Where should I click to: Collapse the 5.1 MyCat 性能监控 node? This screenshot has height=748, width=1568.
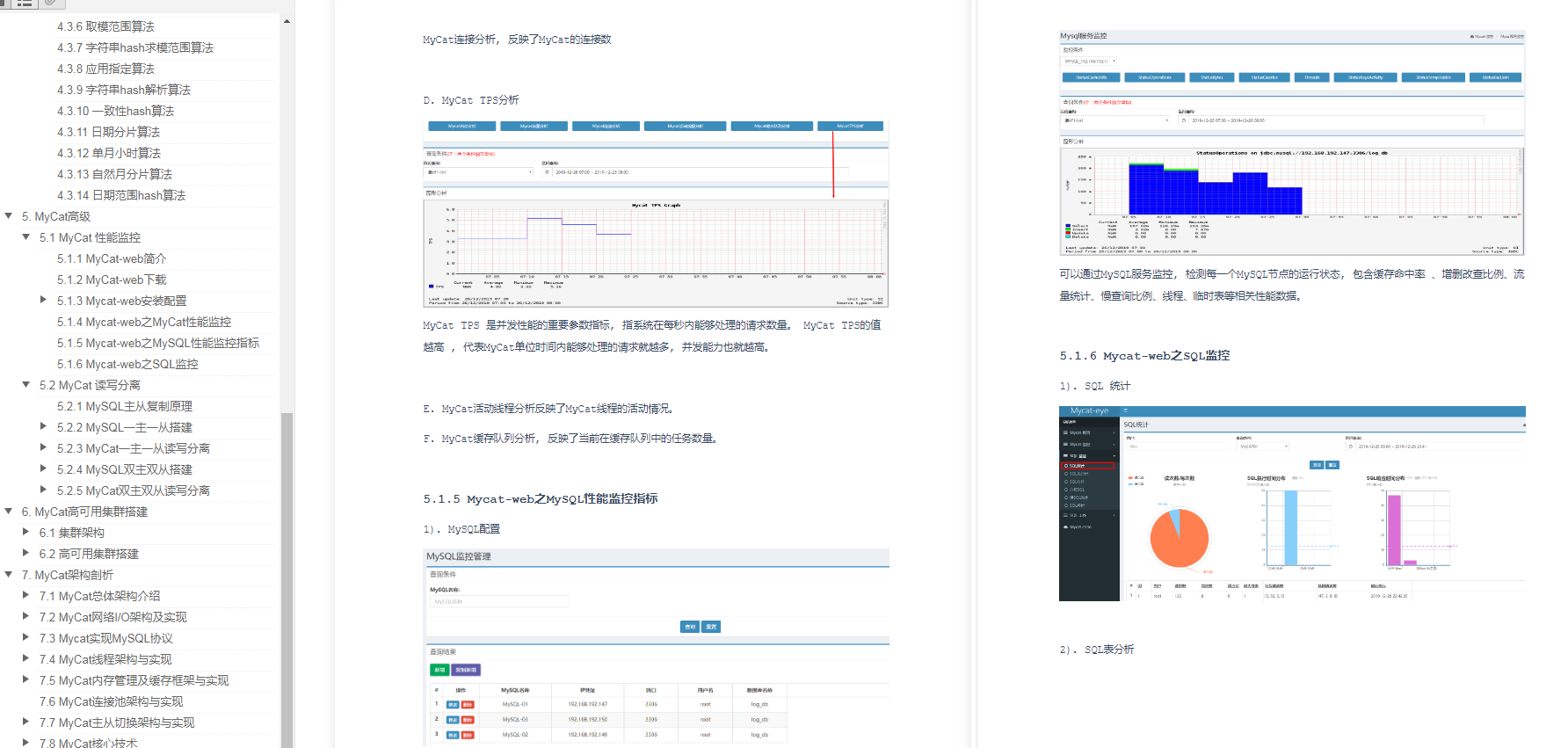click(26, 236)
